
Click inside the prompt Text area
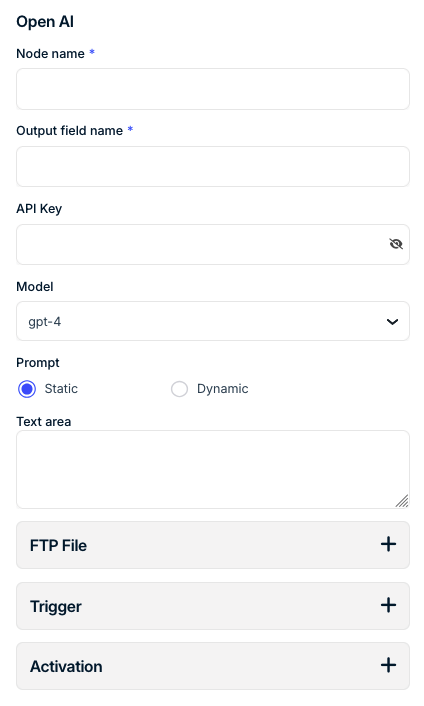213,470
